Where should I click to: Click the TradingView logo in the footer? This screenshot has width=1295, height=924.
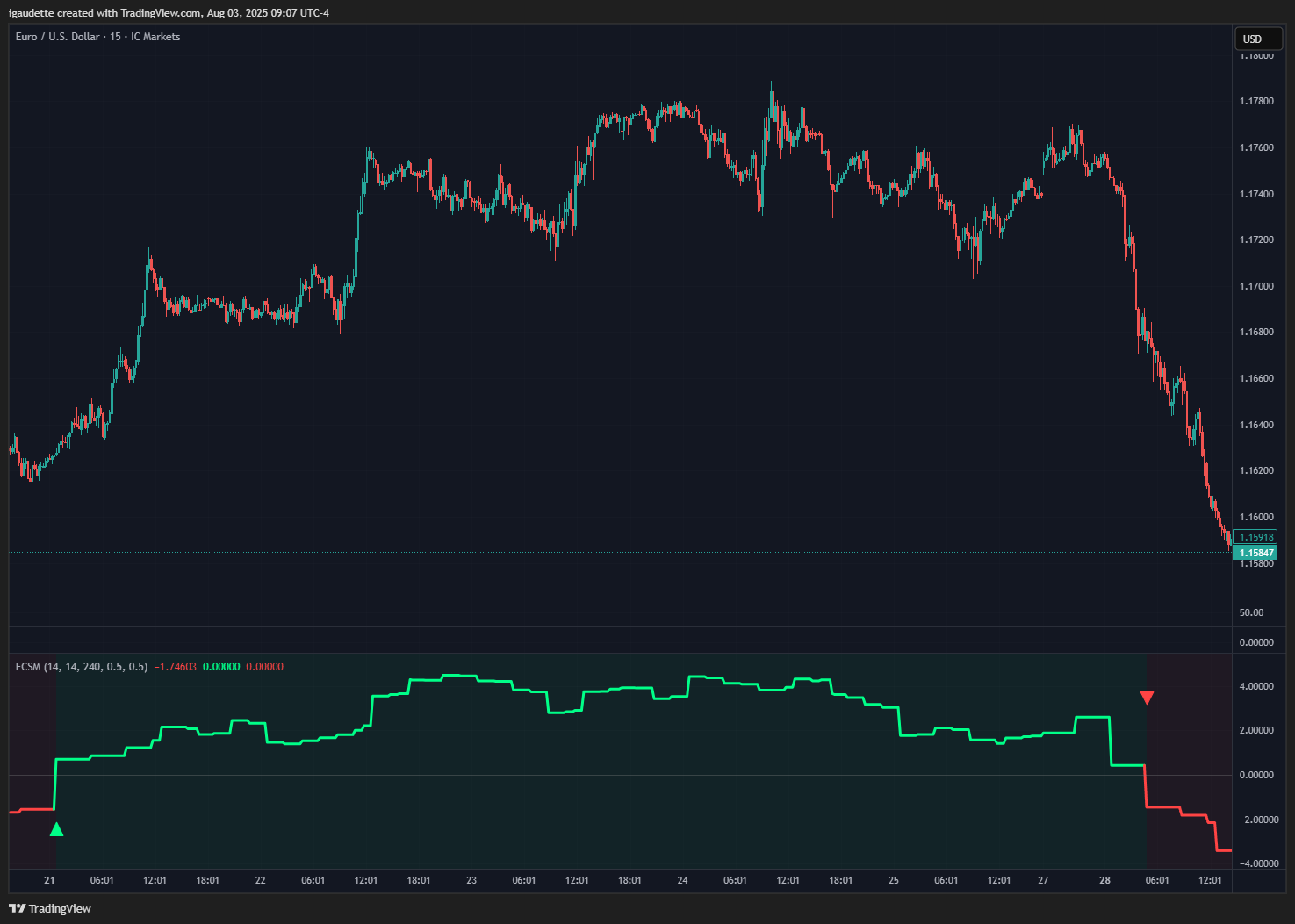50,908
